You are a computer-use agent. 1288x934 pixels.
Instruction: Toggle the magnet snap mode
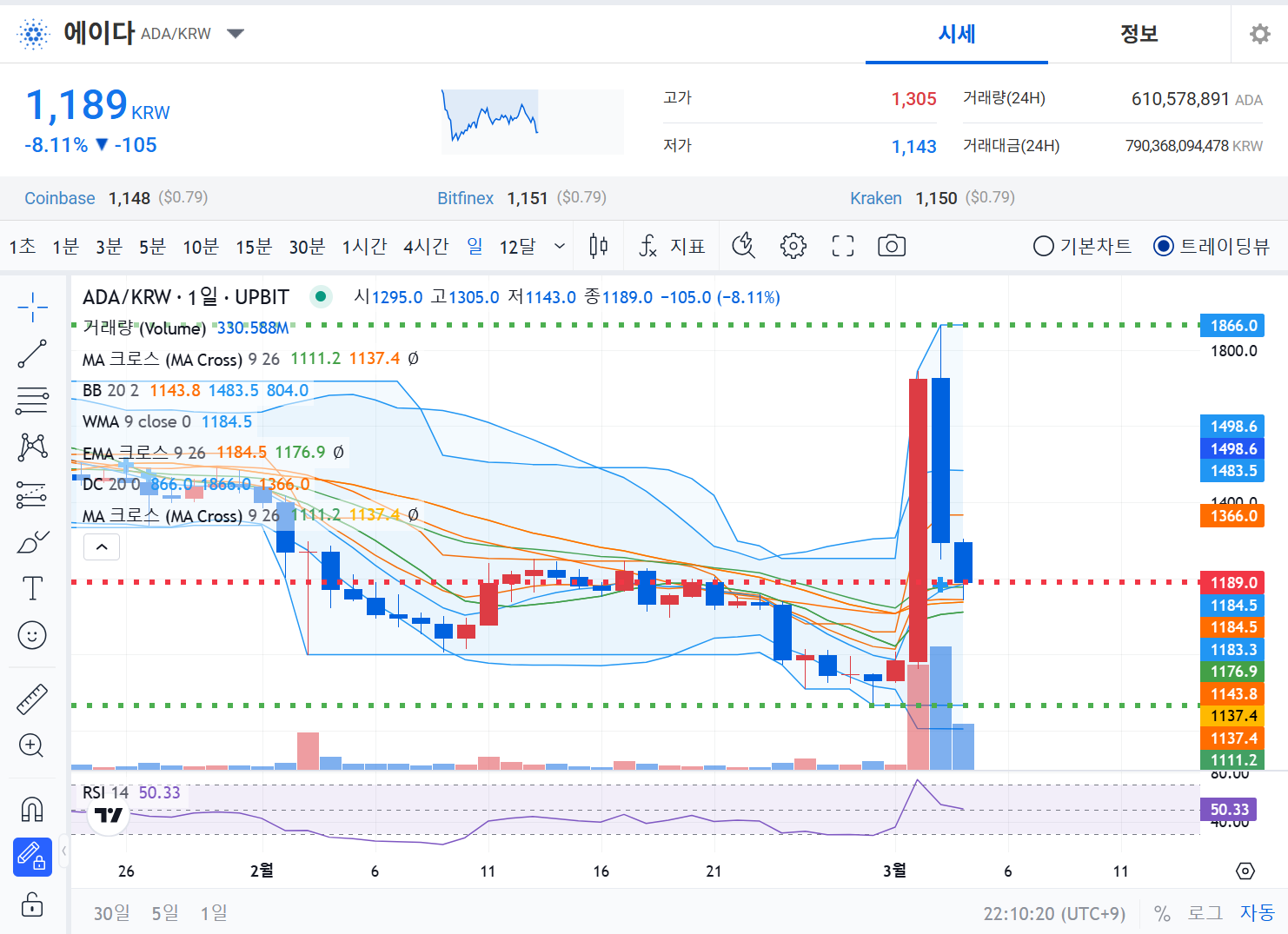point(32,810)
